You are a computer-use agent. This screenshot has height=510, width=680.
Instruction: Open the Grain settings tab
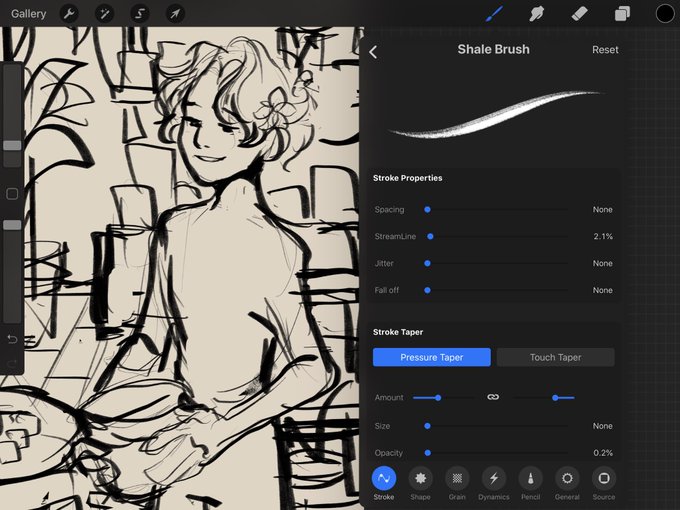(x=457, y=484)
